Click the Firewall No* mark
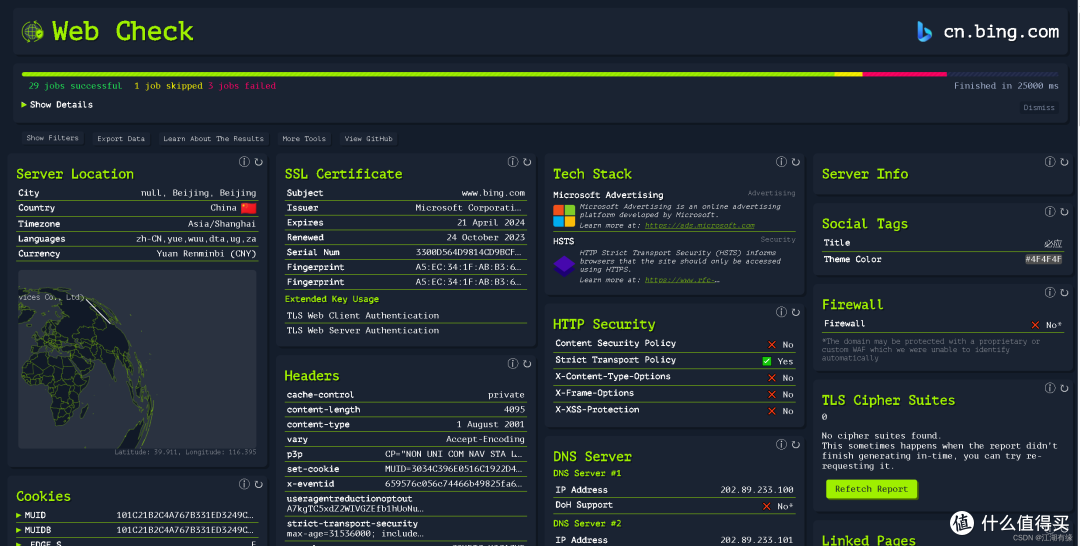Image resolution: width=1080 pixels, height=546 pixels. tap(1035, 324)
